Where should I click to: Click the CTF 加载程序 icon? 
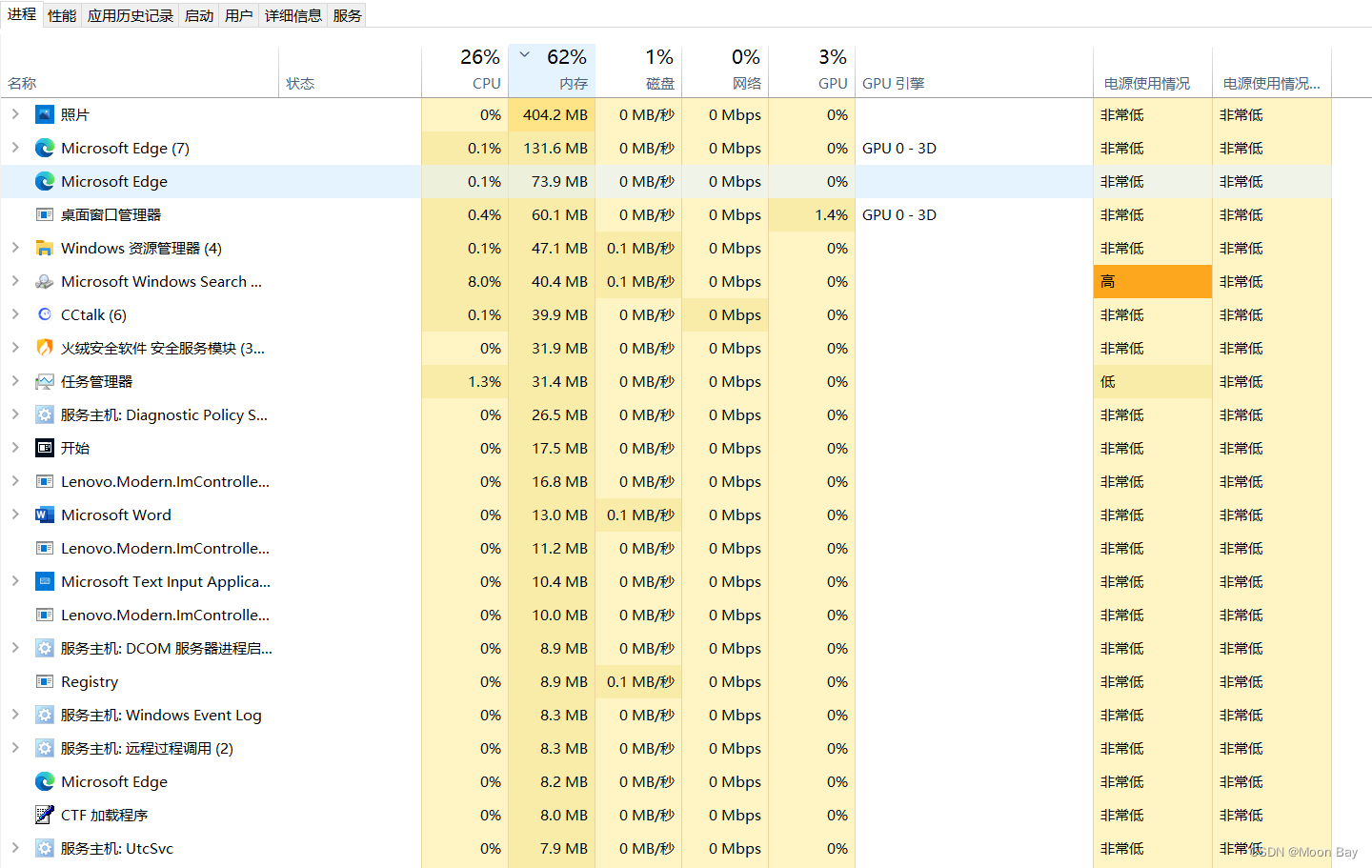(x=44, y=815)
